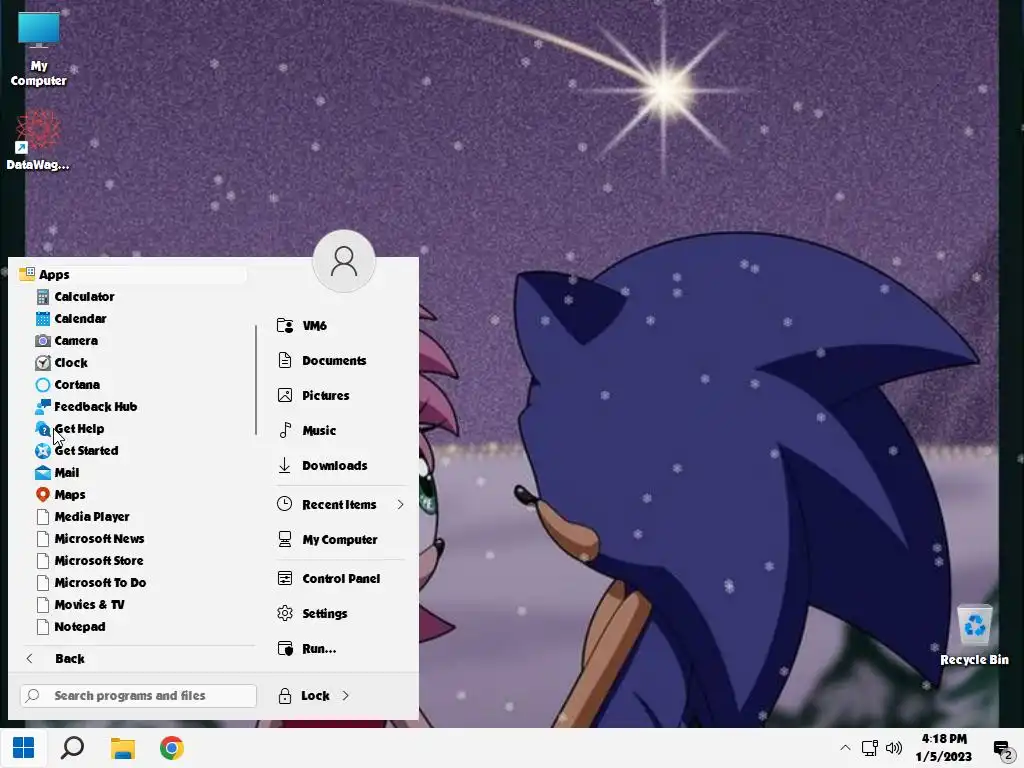The image size is (1024, 768).
Task: Select the Recycle Bin desktop icon
Action: tap(974, 635)
